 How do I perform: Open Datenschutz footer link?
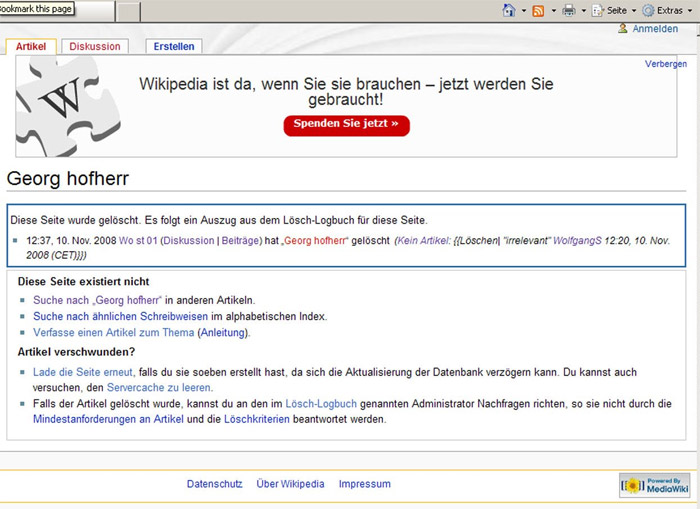click(215, 484)
